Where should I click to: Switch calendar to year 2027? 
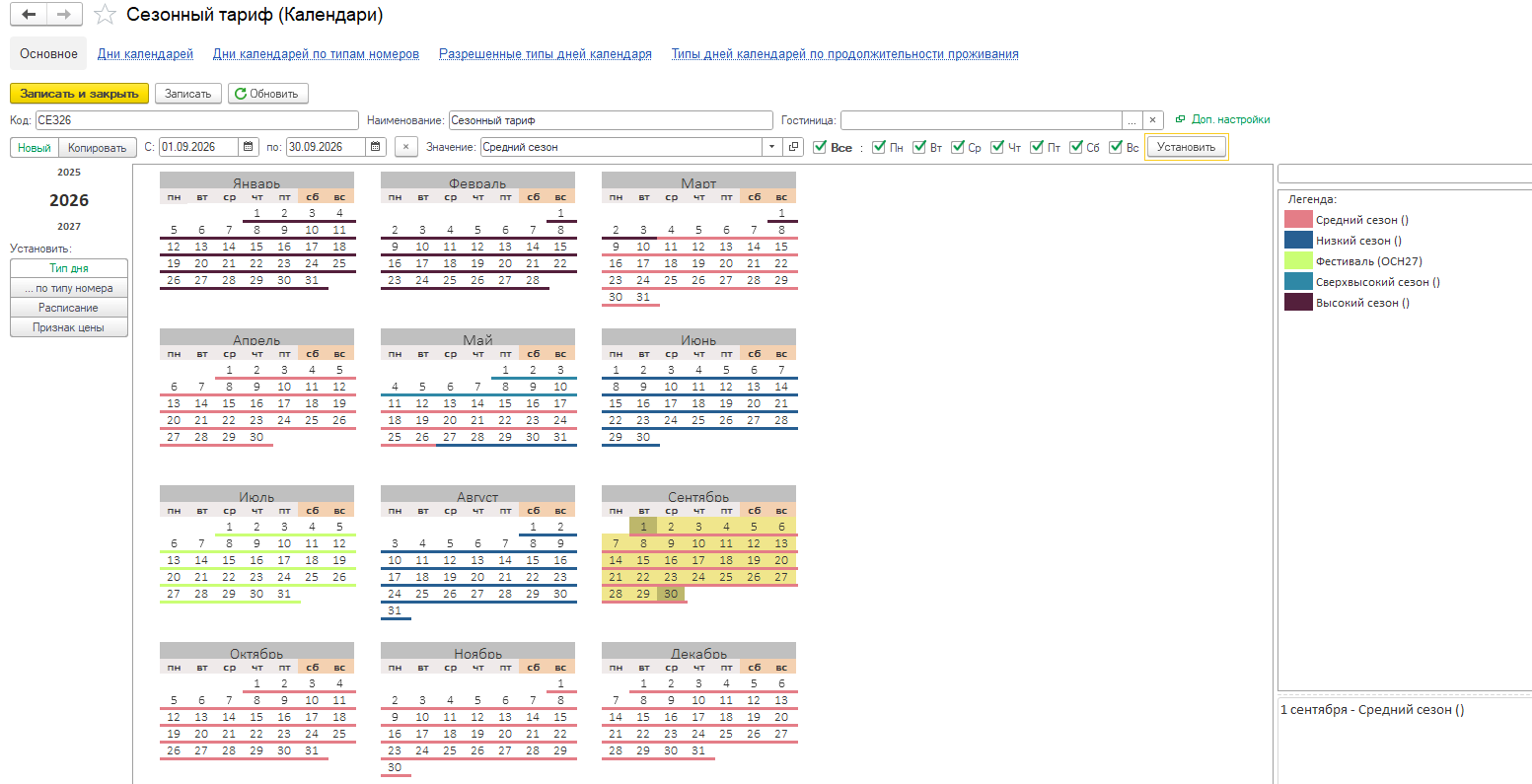[x=69, y=226]
